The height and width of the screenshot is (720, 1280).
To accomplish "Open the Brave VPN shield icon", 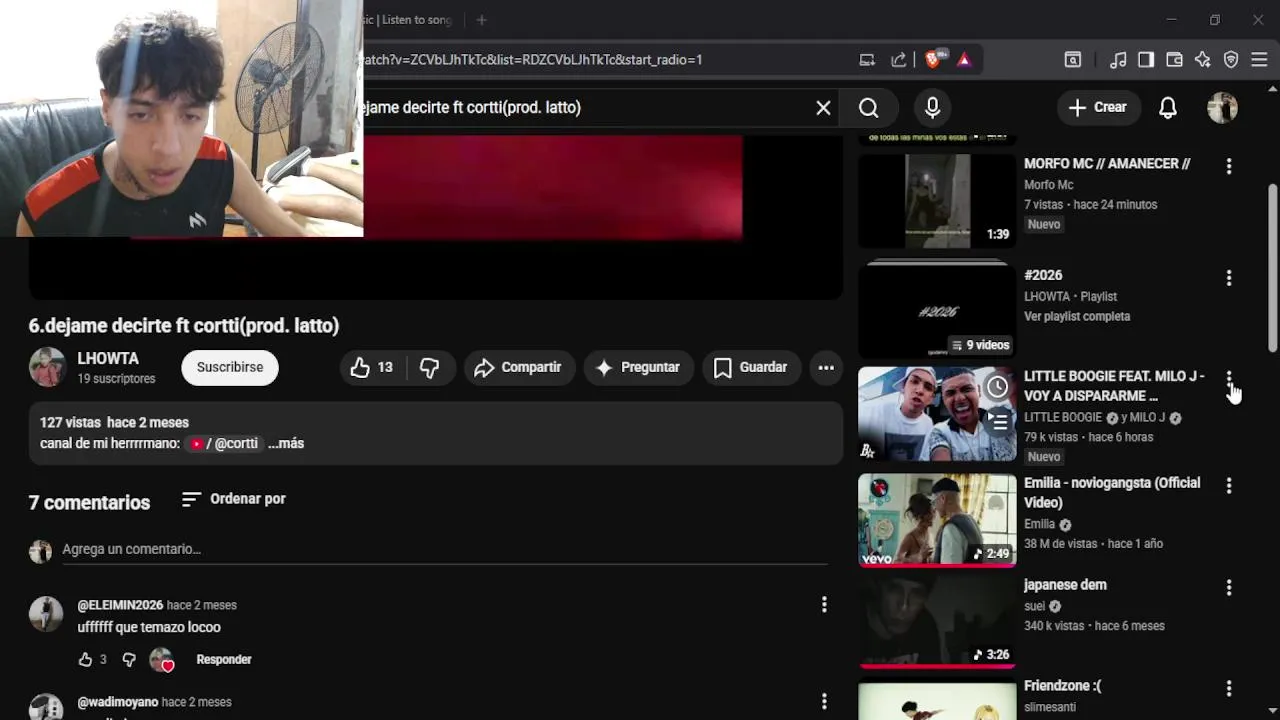I will (1231, 60).
